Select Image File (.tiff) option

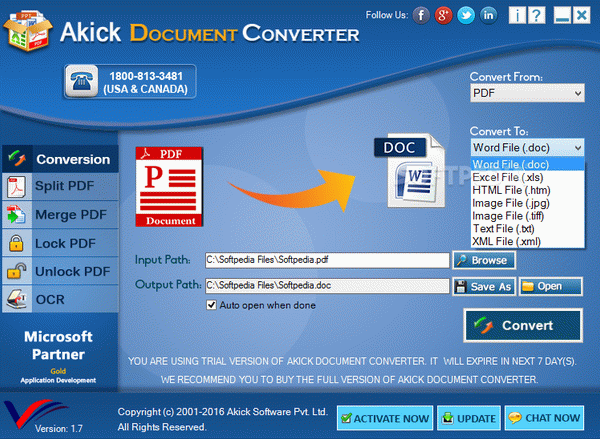coord(527,216)
